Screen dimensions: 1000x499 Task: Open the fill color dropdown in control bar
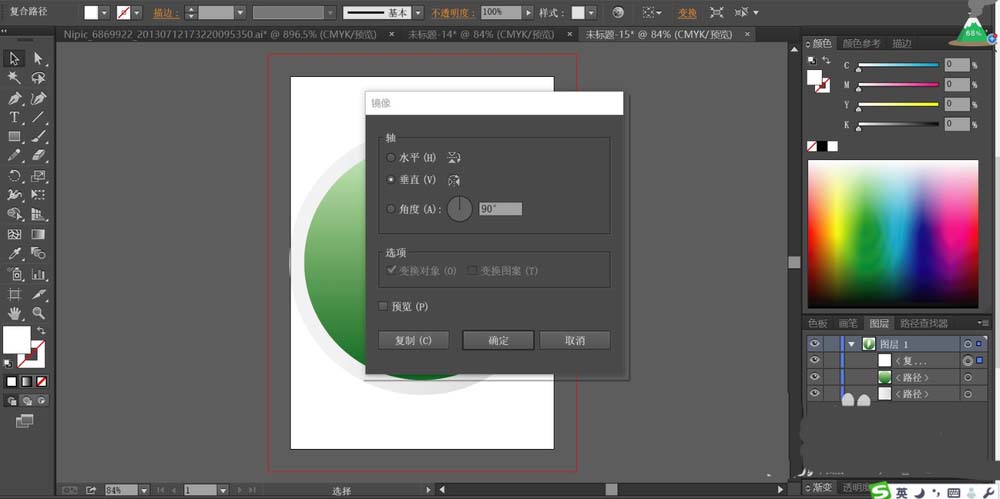104,13
